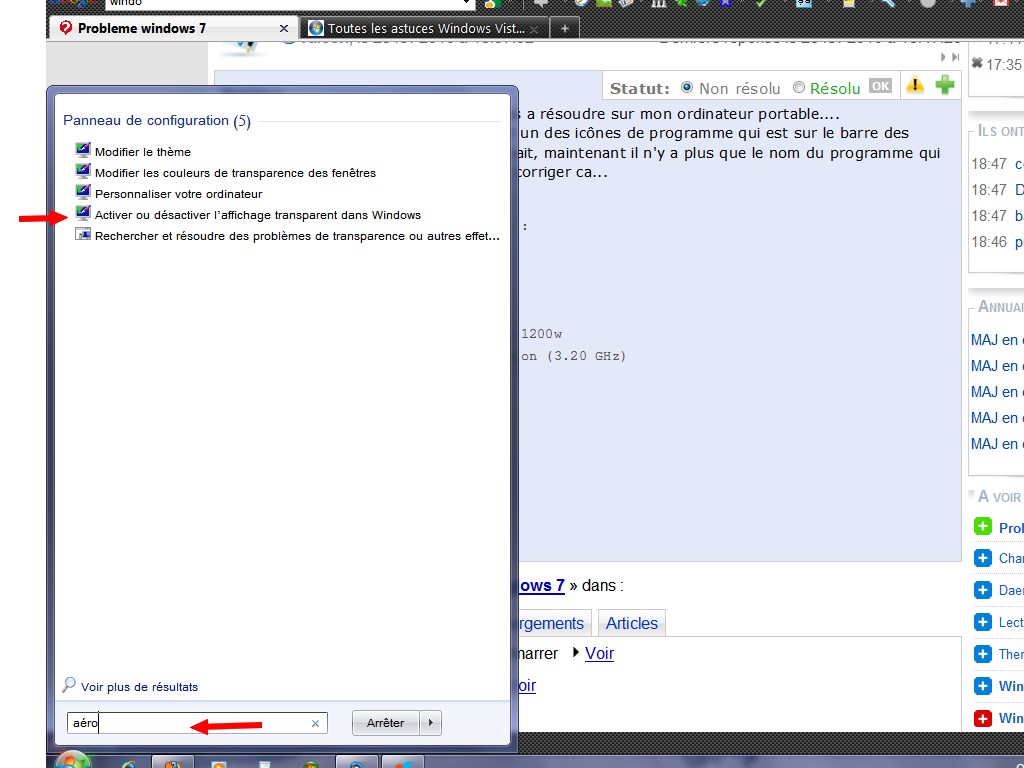The height and width of the screenshot is (768, 1024).
Task: Click the yellow warning triangle icon
Action: pyautogui.click(x=915, y=85)
